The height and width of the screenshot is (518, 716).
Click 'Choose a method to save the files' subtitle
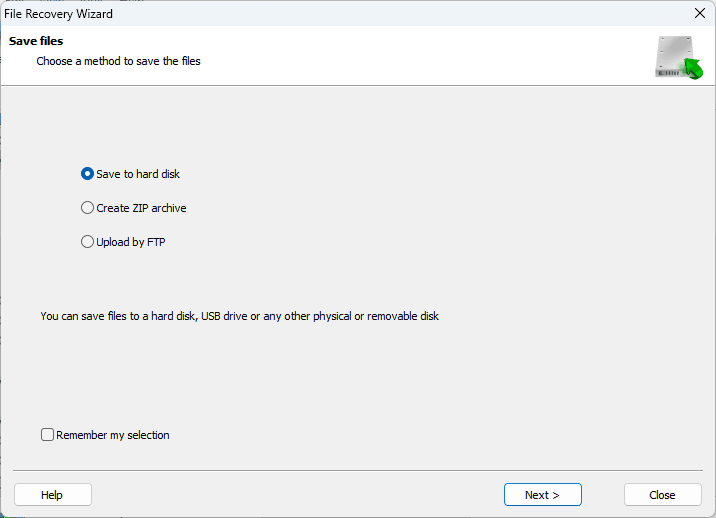click(x=118, y=61)
